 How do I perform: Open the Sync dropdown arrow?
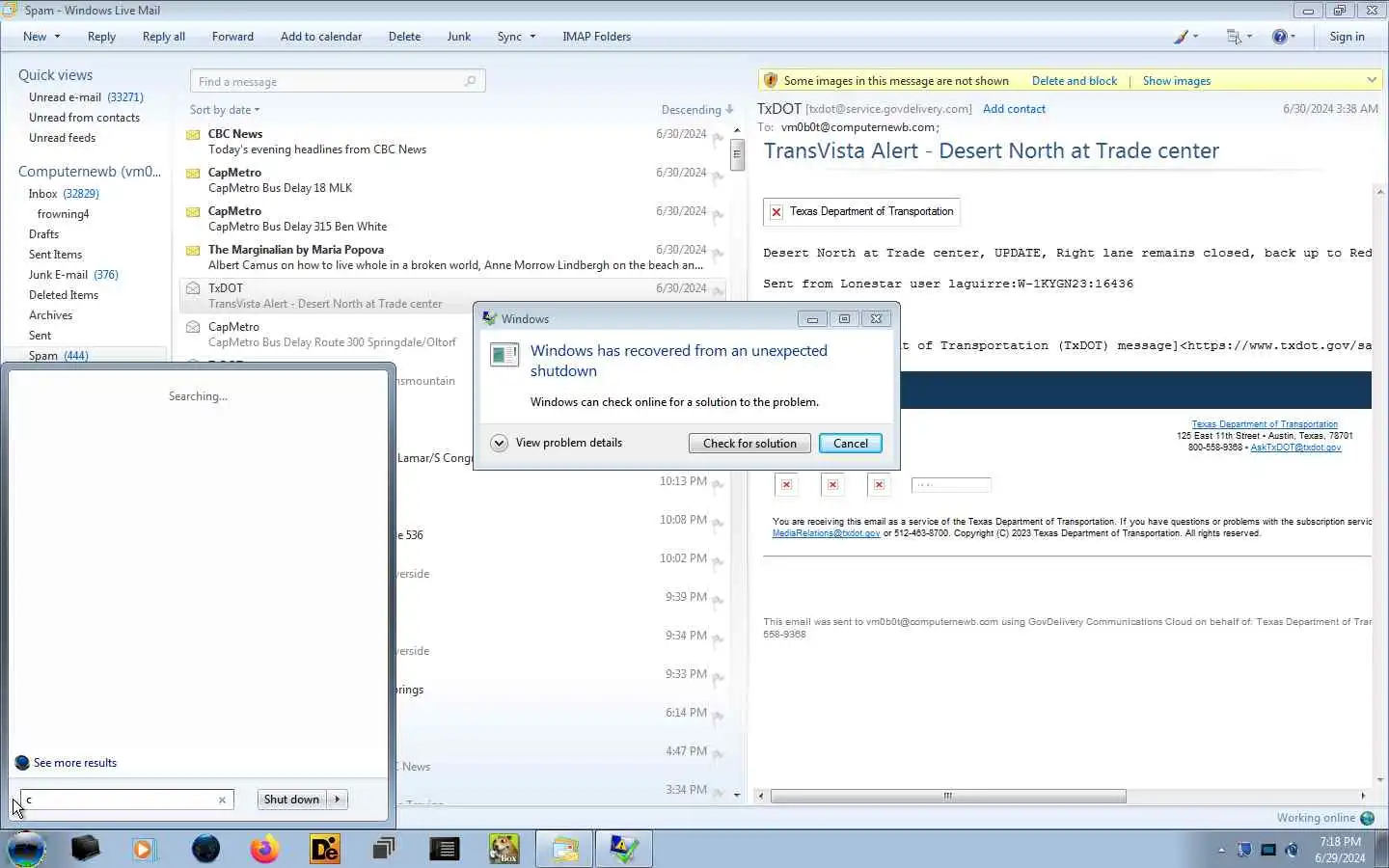[x=531, y=37]
